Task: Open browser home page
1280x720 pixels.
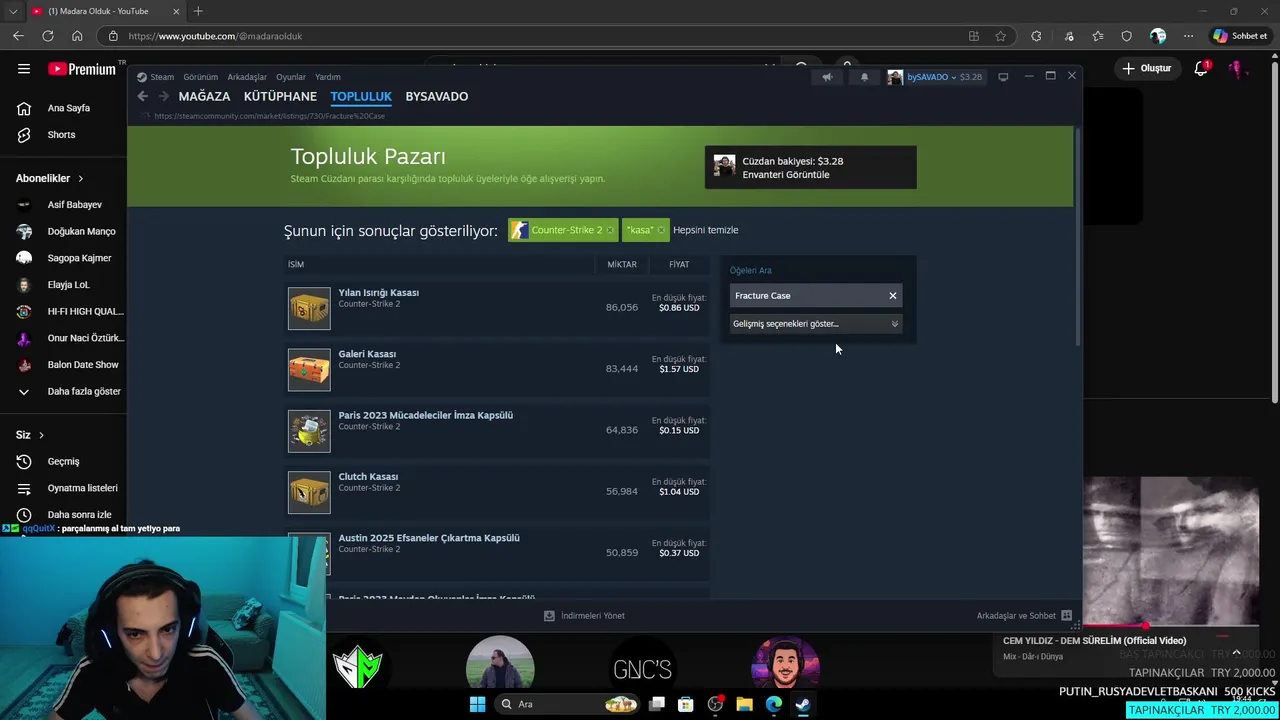Action: pyautogui.click(x=77, y=36)
